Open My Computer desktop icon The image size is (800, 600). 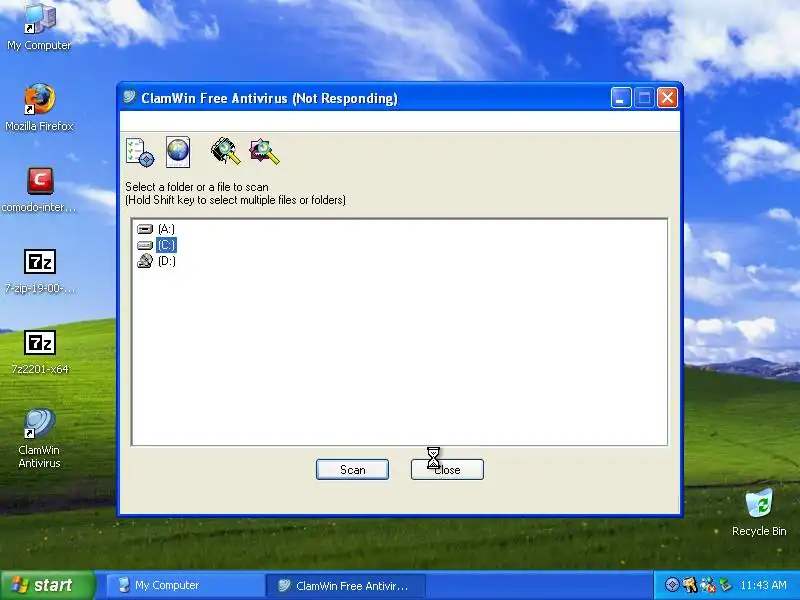[x=39, y=27]
